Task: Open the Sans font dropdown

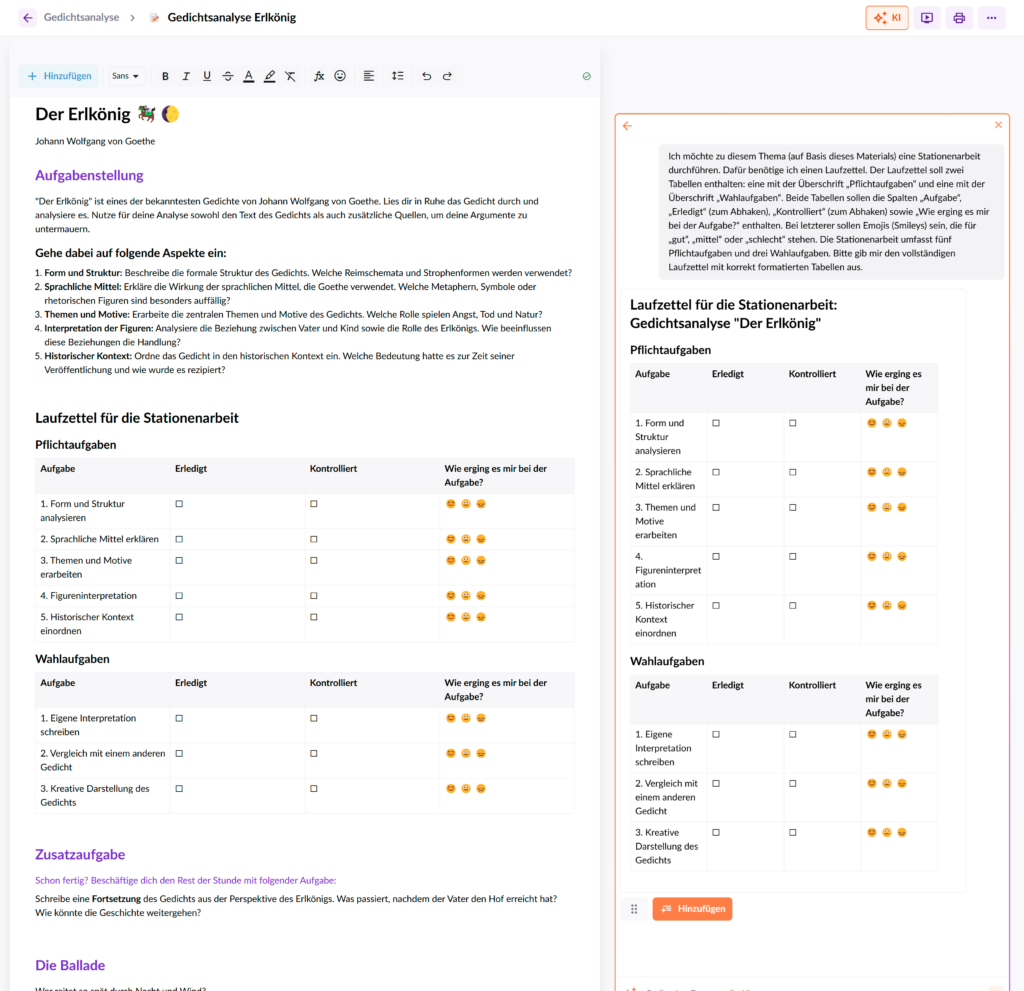Action: [122, 76]
